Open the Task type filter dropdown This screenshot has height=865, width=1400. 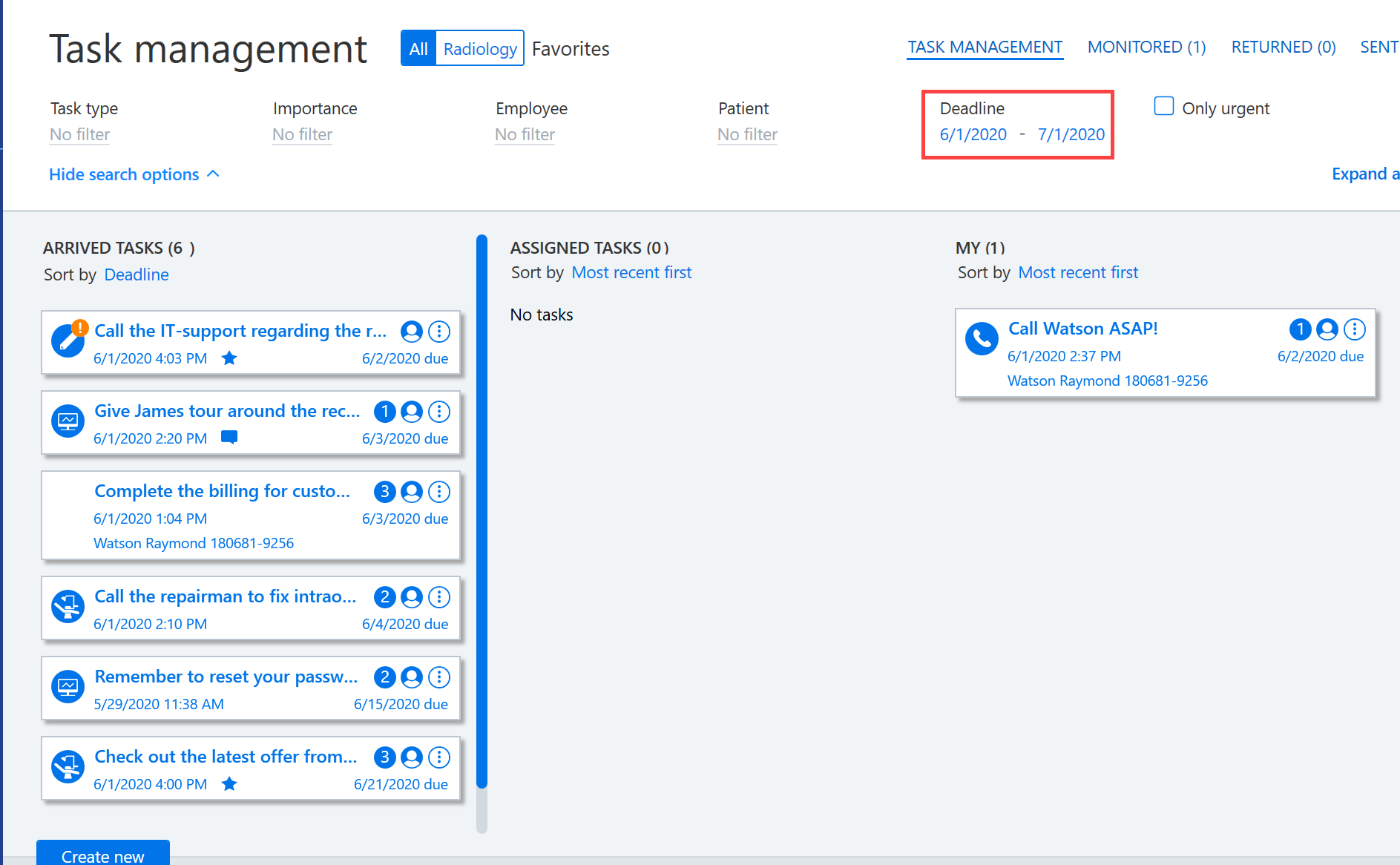click(x=79, y=135)
